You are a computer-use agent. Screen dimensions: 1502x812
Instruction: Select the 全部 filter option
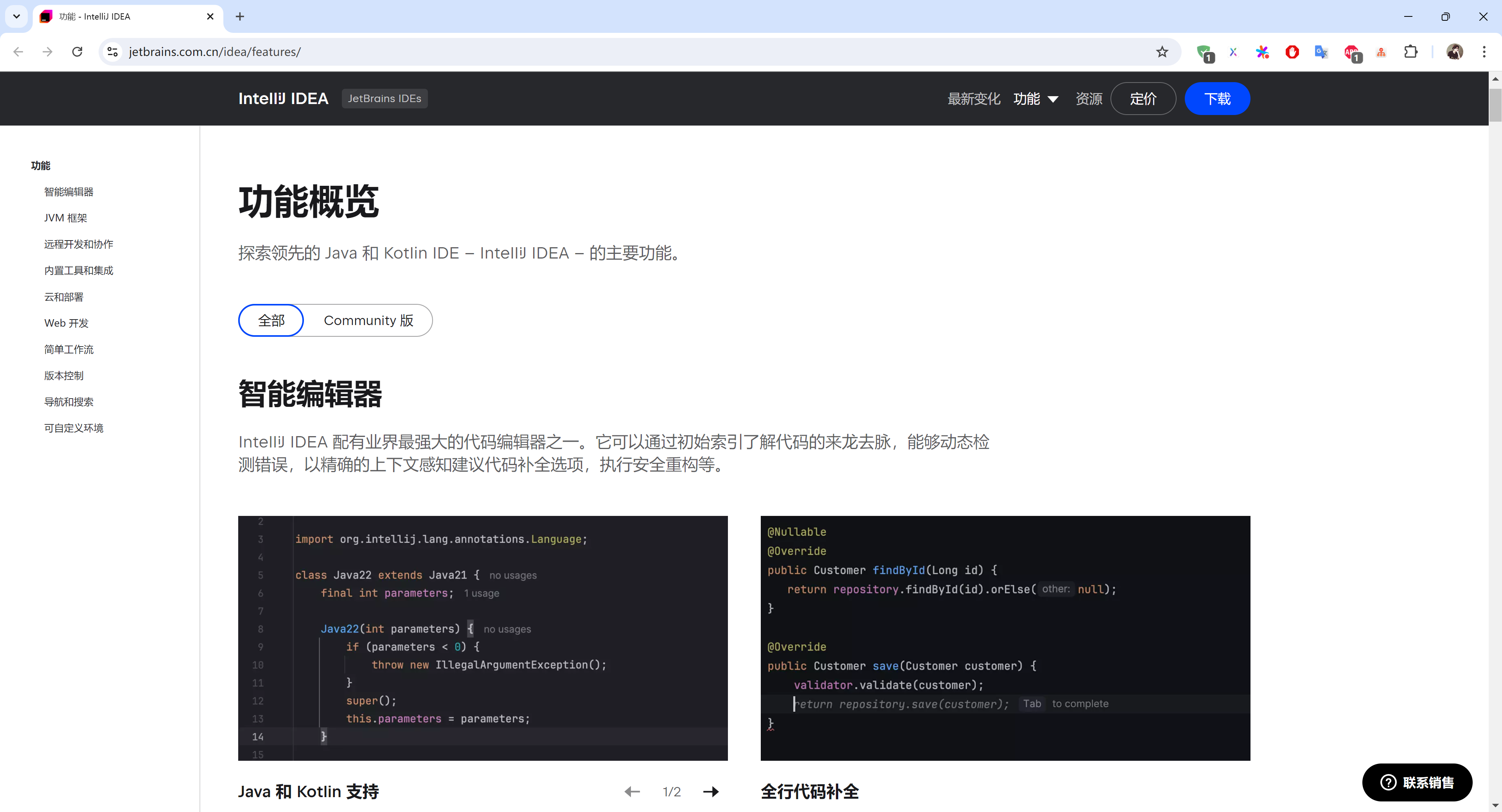(x=271, y=321)
